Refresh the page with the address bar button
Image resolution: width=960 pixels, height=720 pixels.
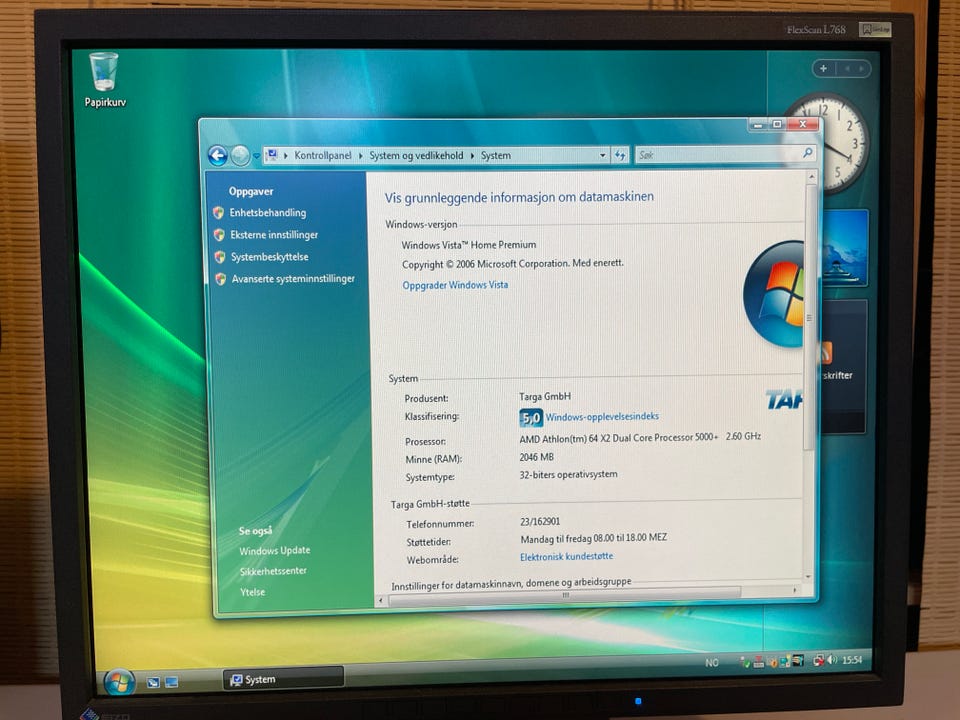point(620,156)
